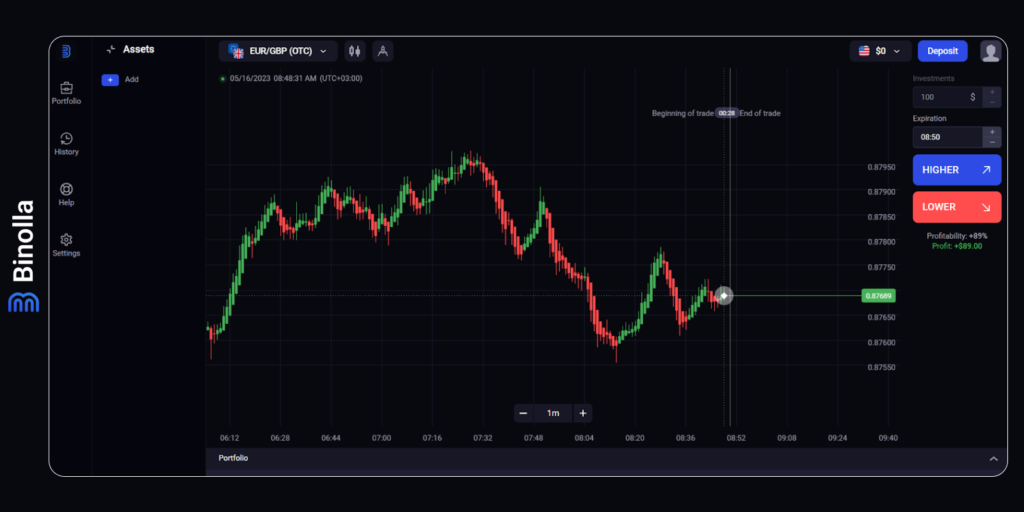1024x512 pixels.
Task: Zoom out chart with minus button
Action: [x=523, y=413]
